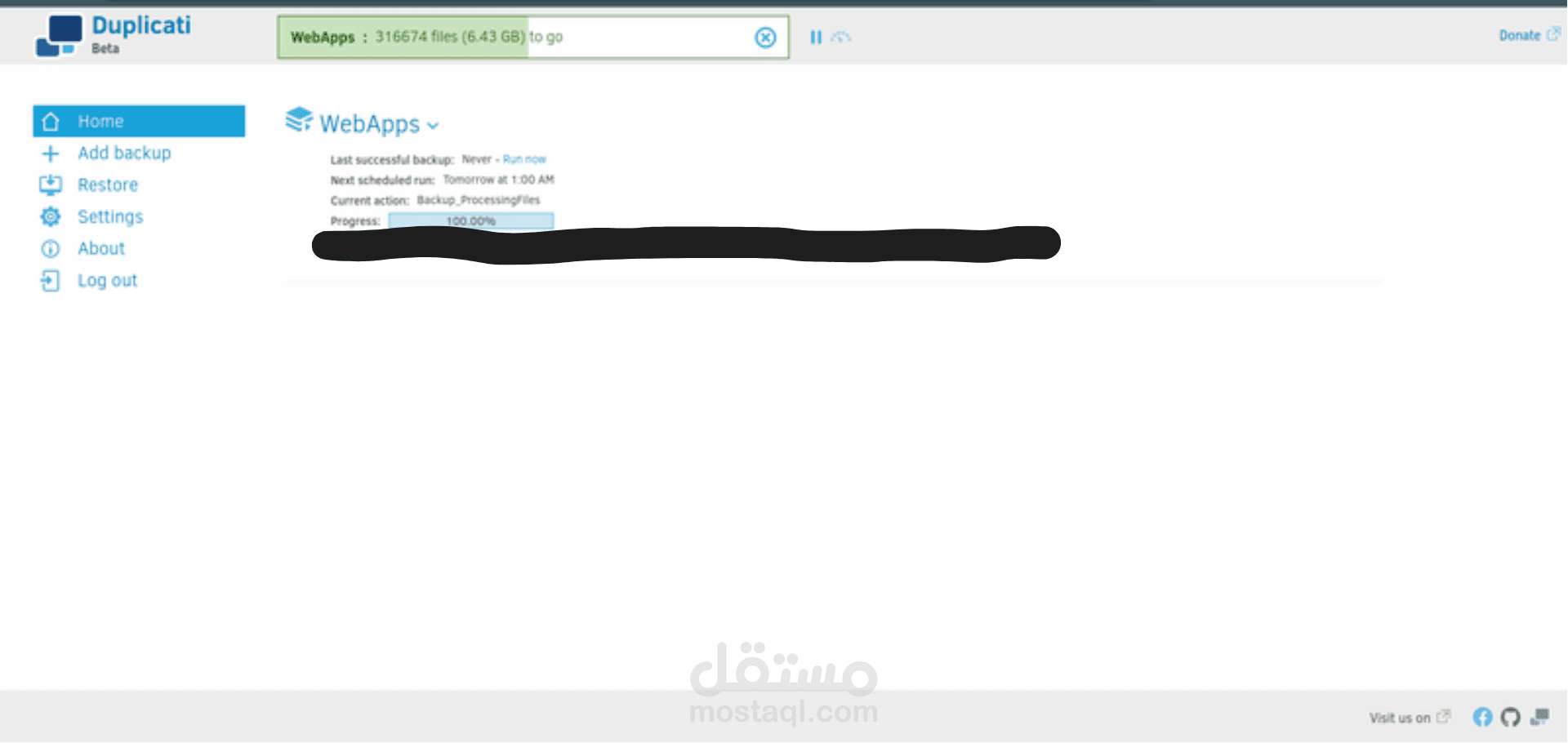The width and height of the screenshot is (1568, 743).
Task: Click the plus icon for Add backup
Action: pyautogui.click(x=51, y=153)
